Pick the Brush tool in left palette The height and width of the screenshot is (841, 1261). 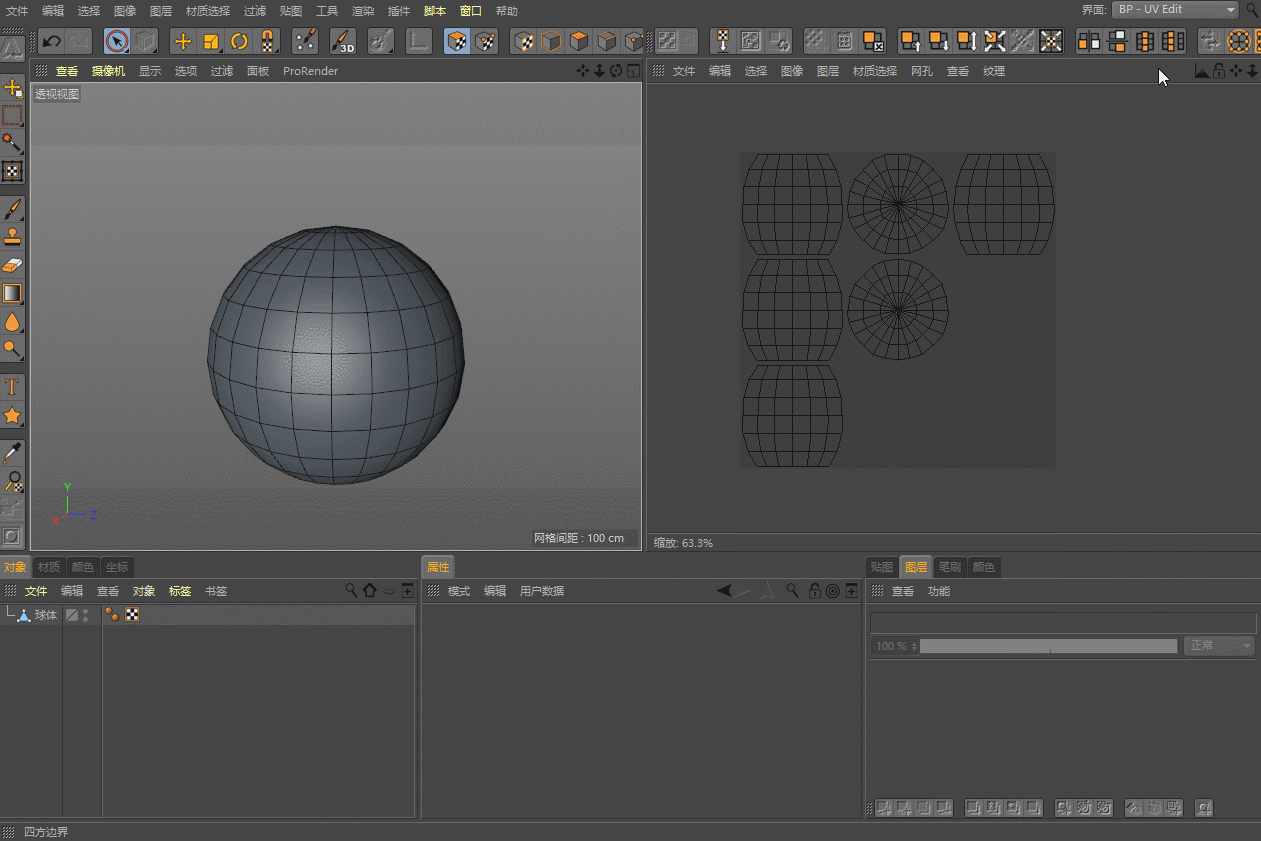(x=12, y=209)
